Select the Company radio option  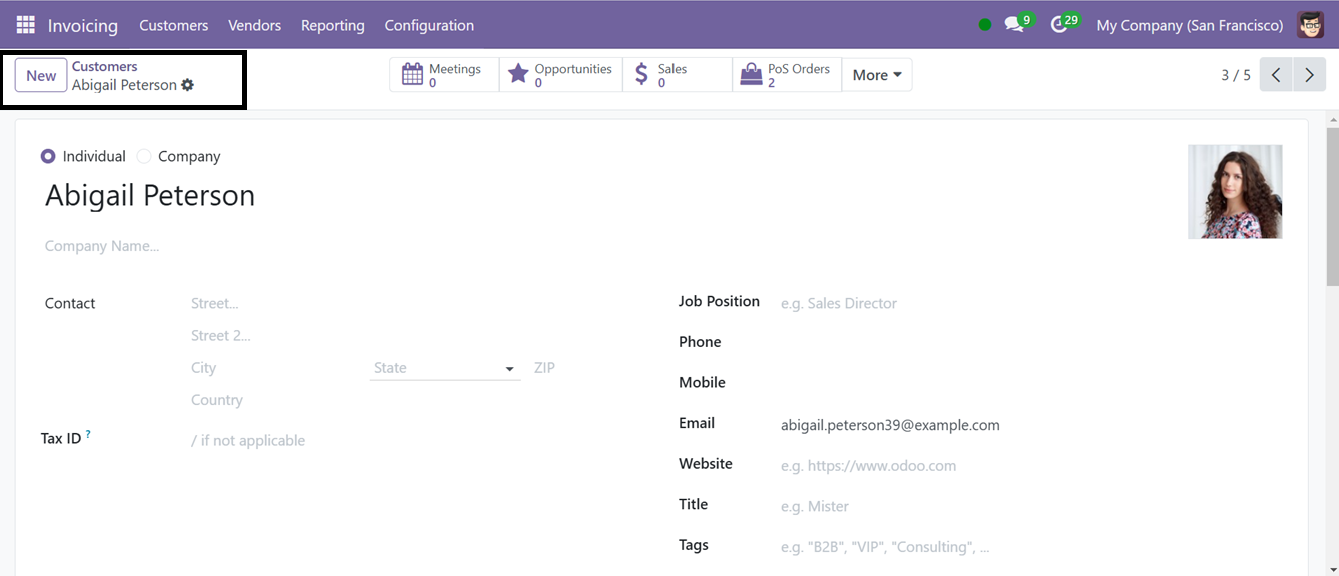pyautogui.click(x=144, y=156)
